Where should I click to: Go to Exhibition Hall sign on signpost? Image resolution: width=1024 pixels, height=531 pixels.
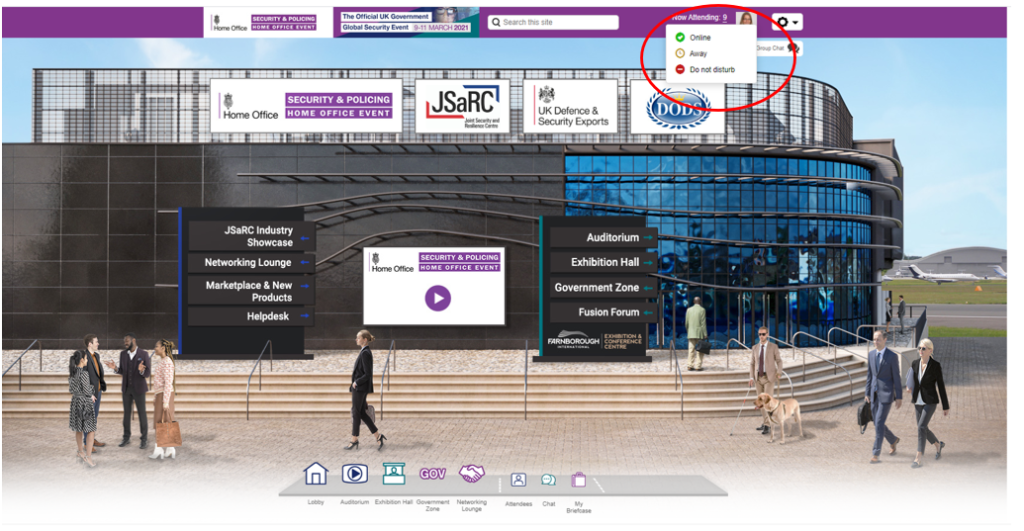pos(603,262)
